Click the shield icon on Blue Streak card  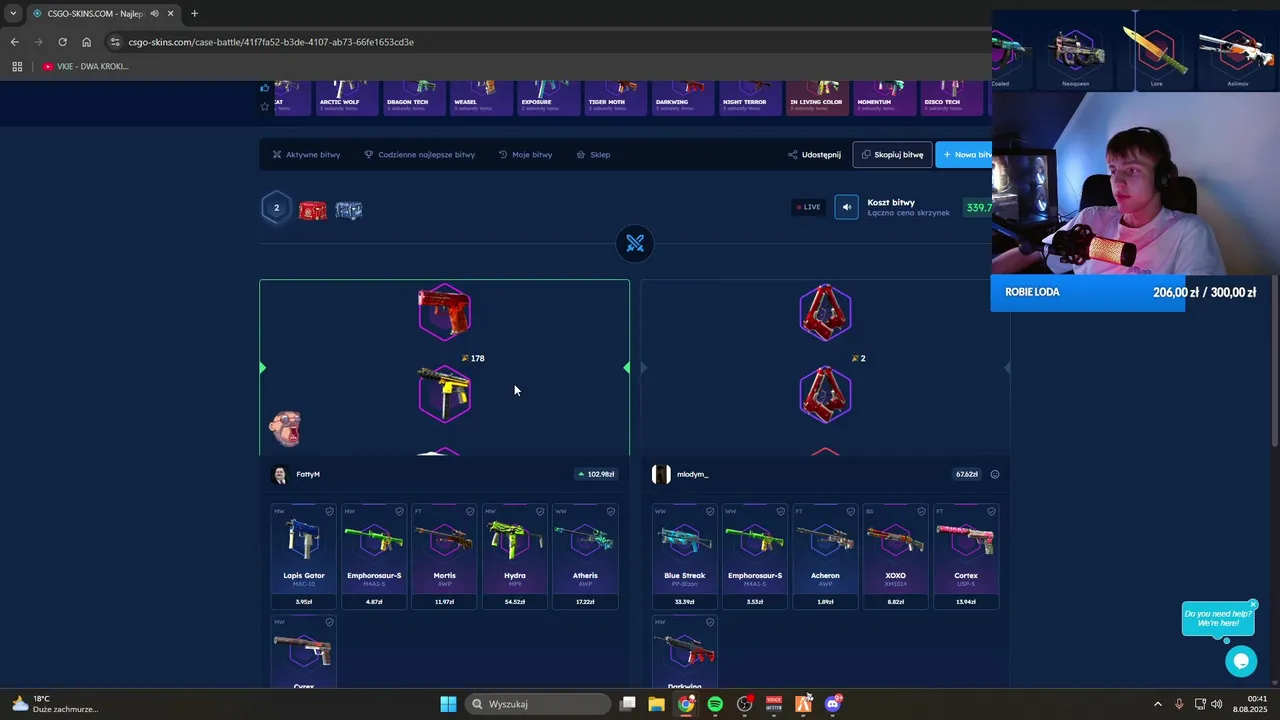coord(710,512)
